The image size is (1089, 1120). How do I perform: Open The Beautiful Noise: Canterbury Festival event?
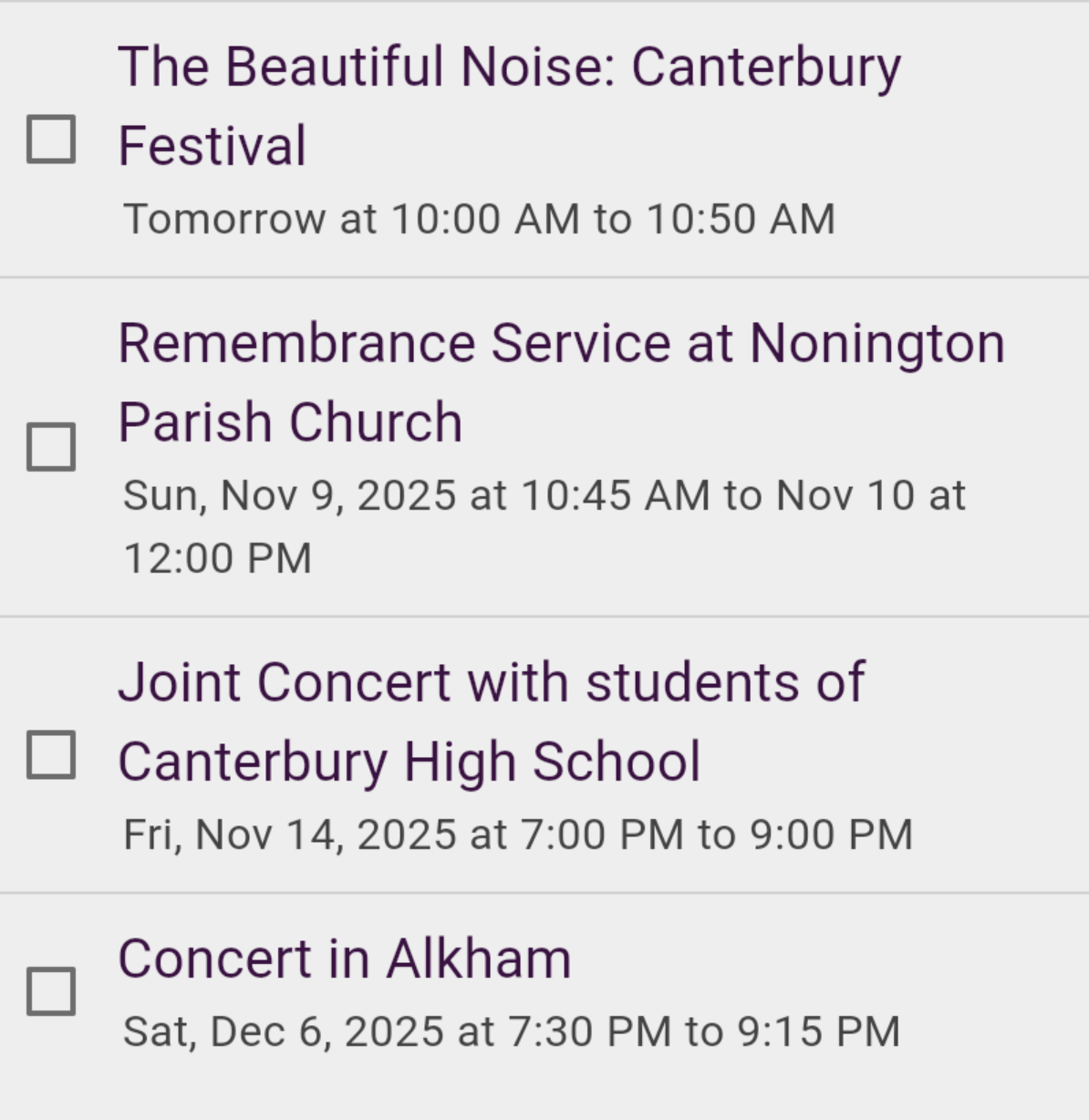point(509,67)
